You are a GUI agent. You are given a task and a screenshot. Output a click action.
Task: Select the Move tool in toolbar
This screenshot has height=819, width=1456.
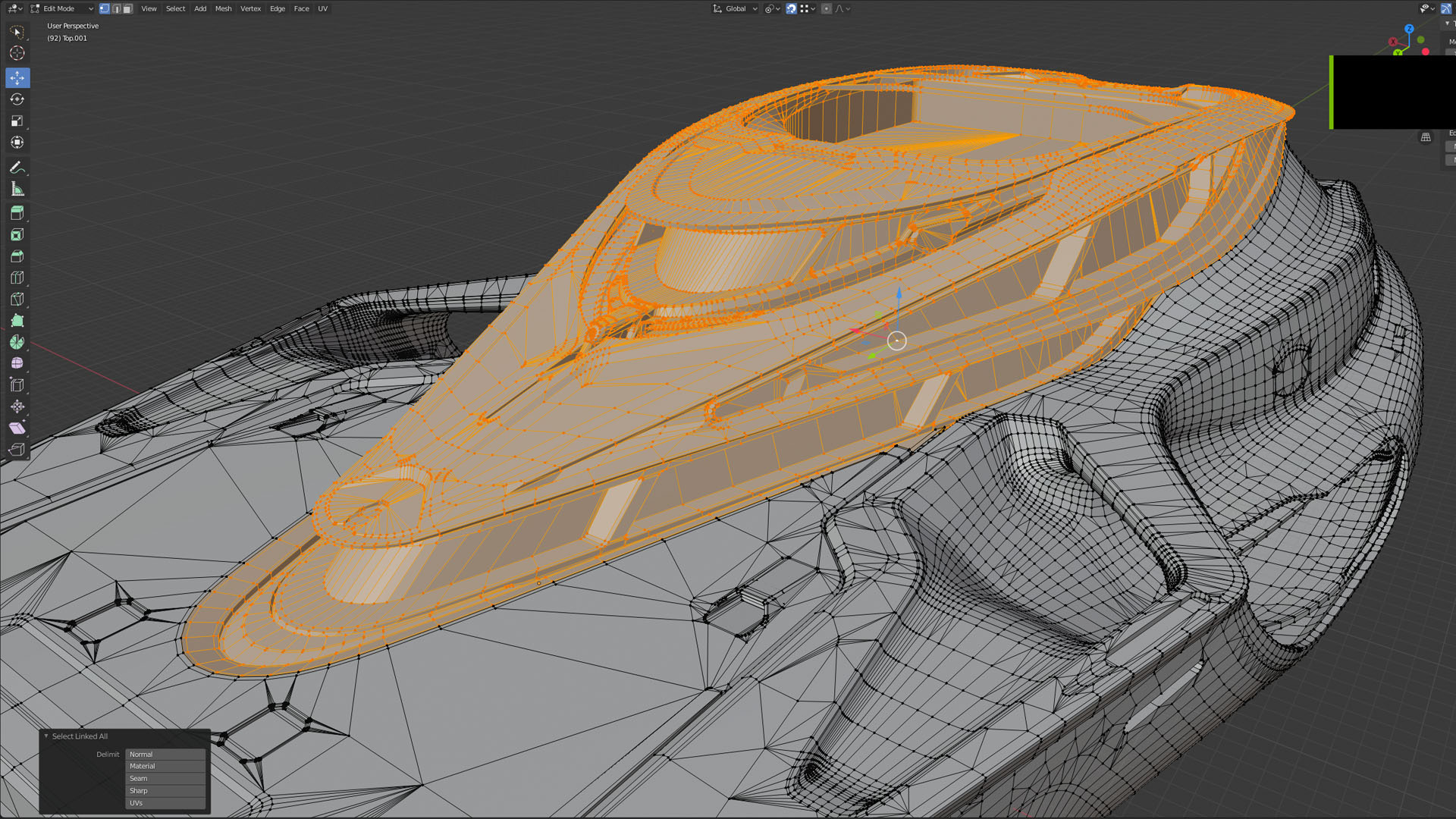[17, 77]
